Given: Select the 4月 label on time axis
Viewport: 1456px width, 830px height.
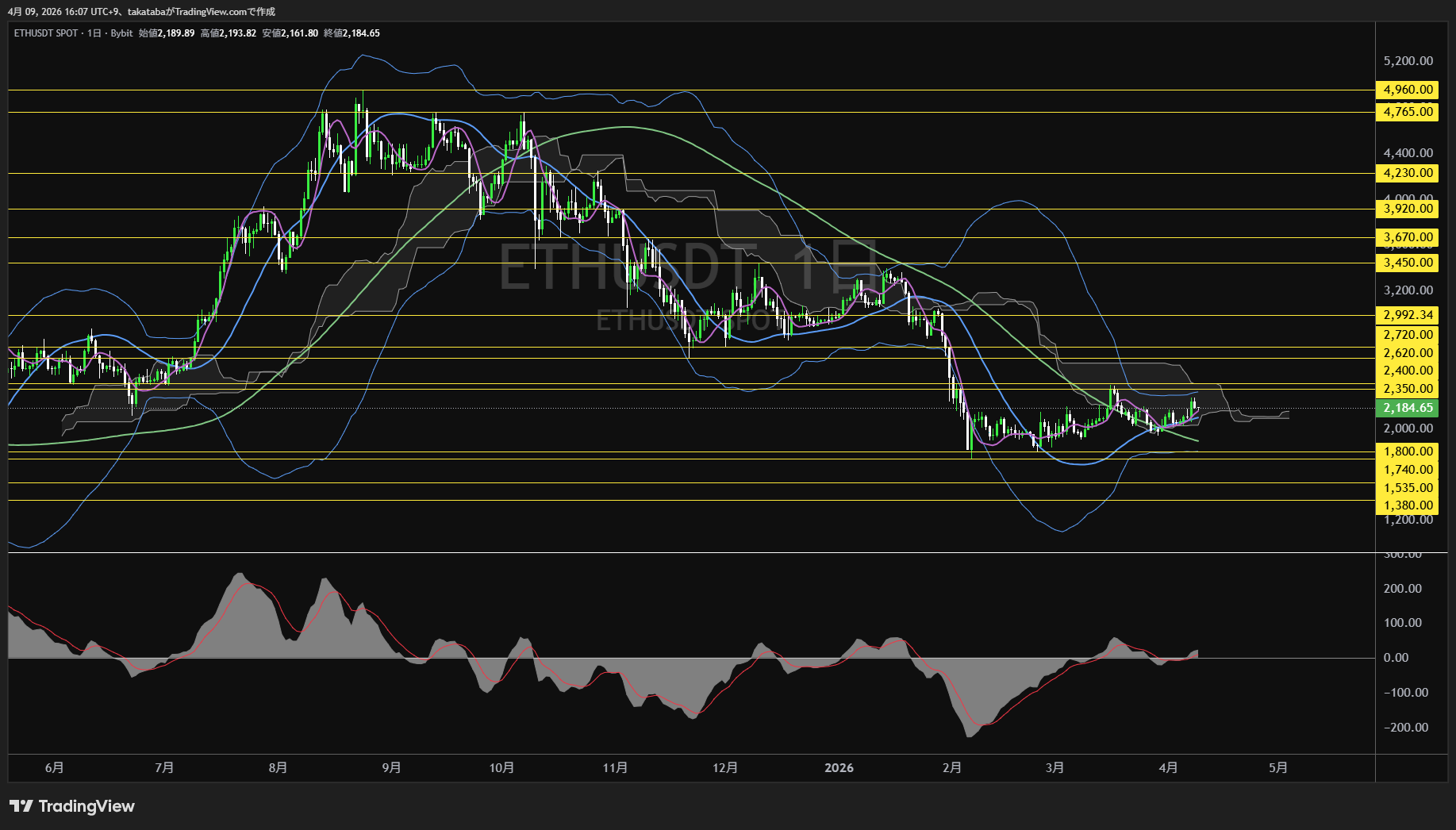Looking at the screenshot, I should 1168,767.
